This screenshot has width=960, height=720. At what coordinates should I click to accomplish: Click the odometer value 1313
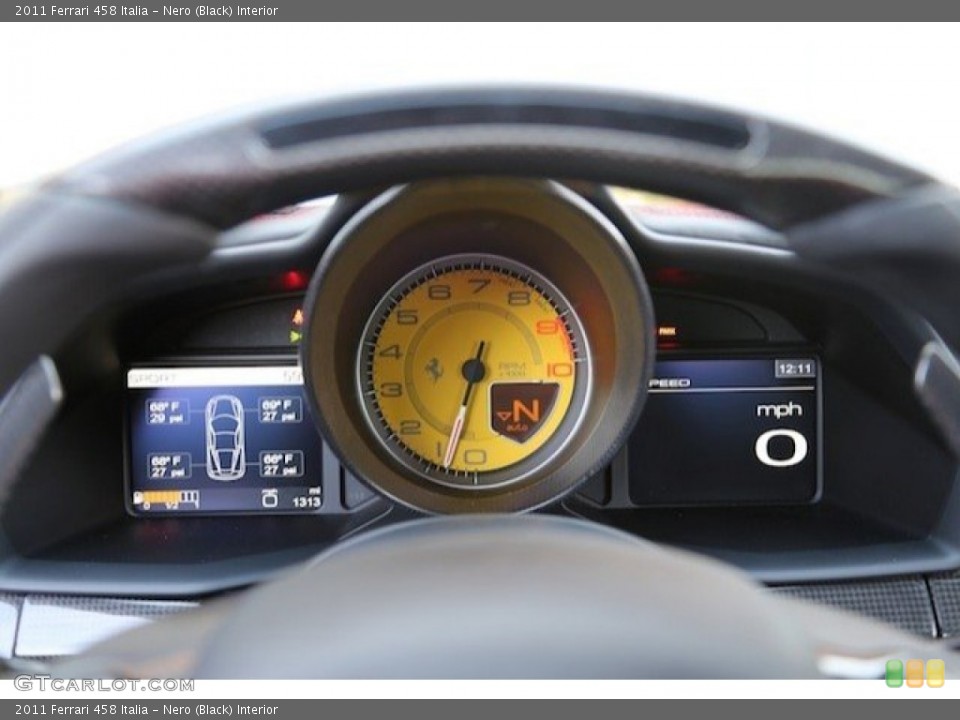(x=307, y=501)
